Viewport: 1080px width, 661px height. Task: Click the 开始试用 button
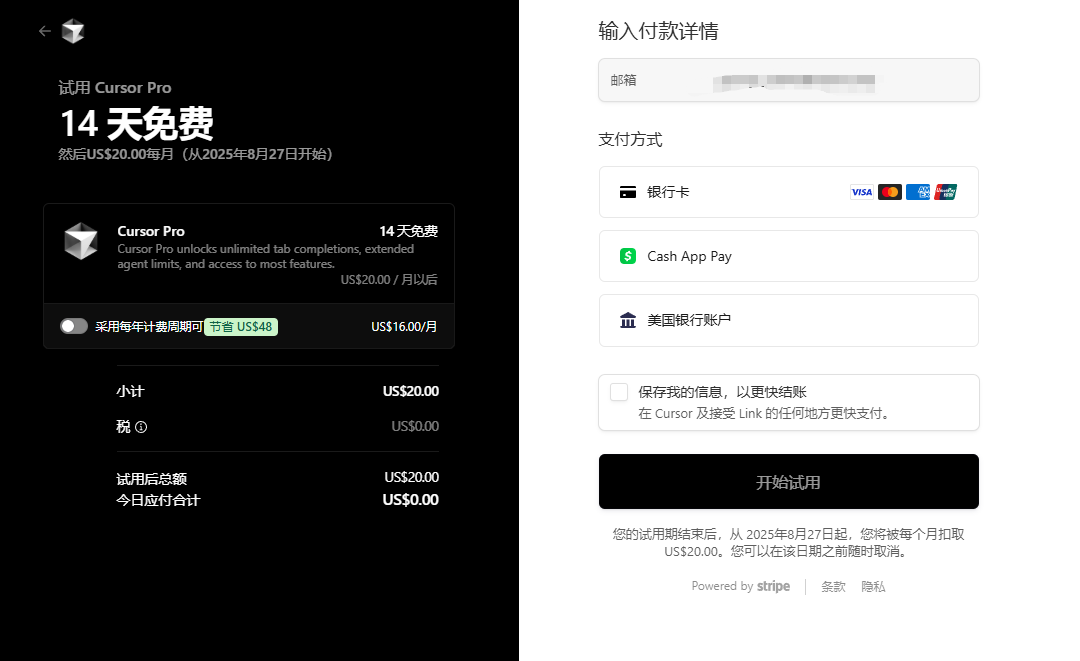788,482
